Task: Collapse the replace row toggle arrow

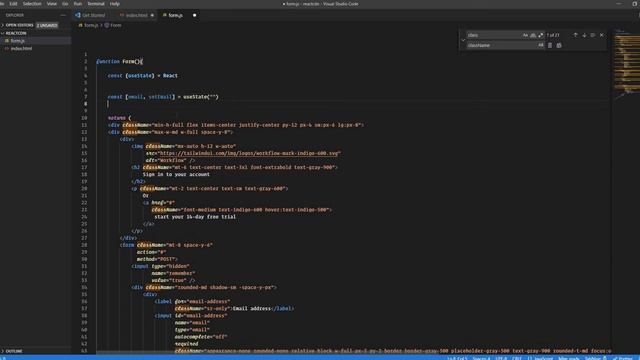Action: (x=463, y=40)
